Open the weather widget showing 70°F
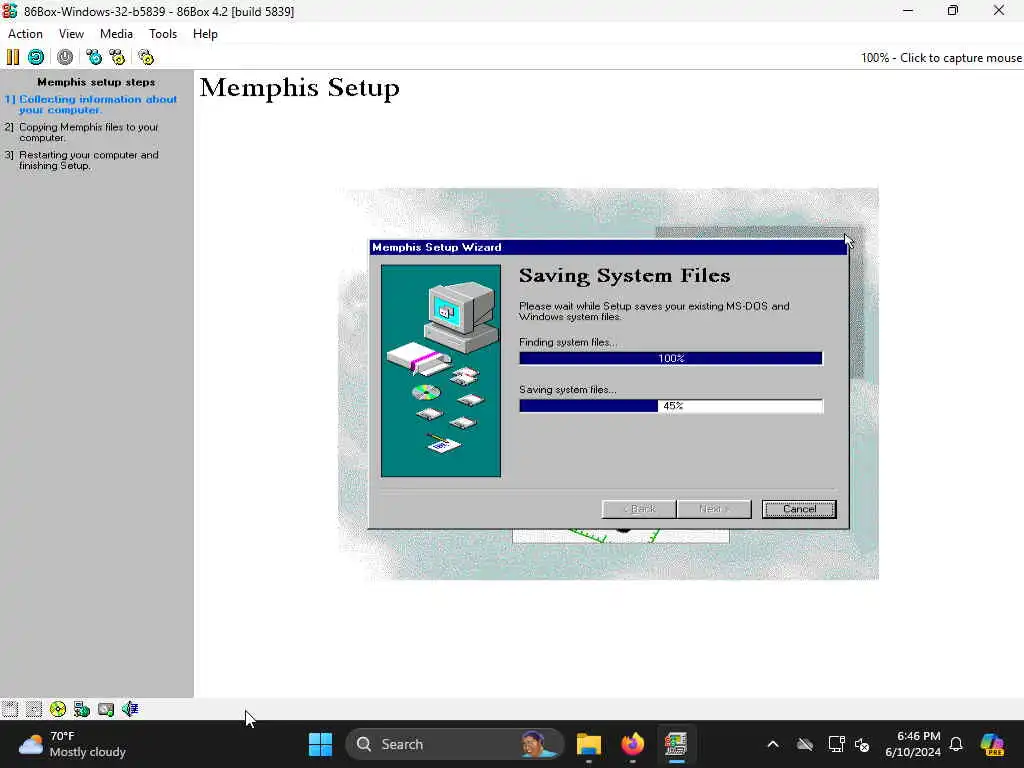The image size is (1024, 768). (x=72, y=744)
